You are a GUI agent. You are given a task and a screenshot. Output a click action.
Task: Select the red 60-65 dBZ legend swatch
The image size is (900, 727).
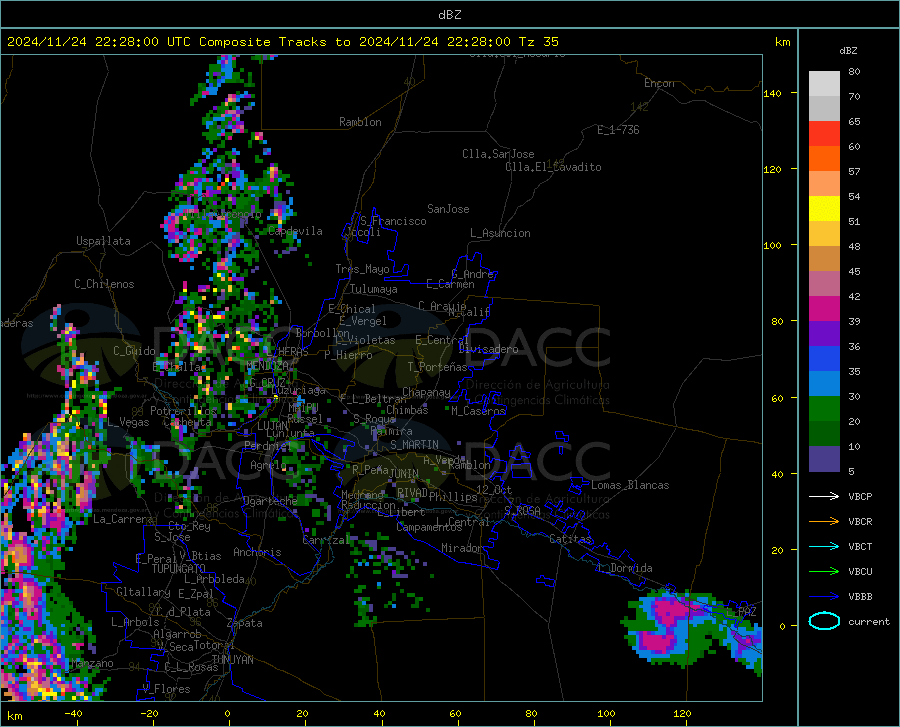pos(824,134)
